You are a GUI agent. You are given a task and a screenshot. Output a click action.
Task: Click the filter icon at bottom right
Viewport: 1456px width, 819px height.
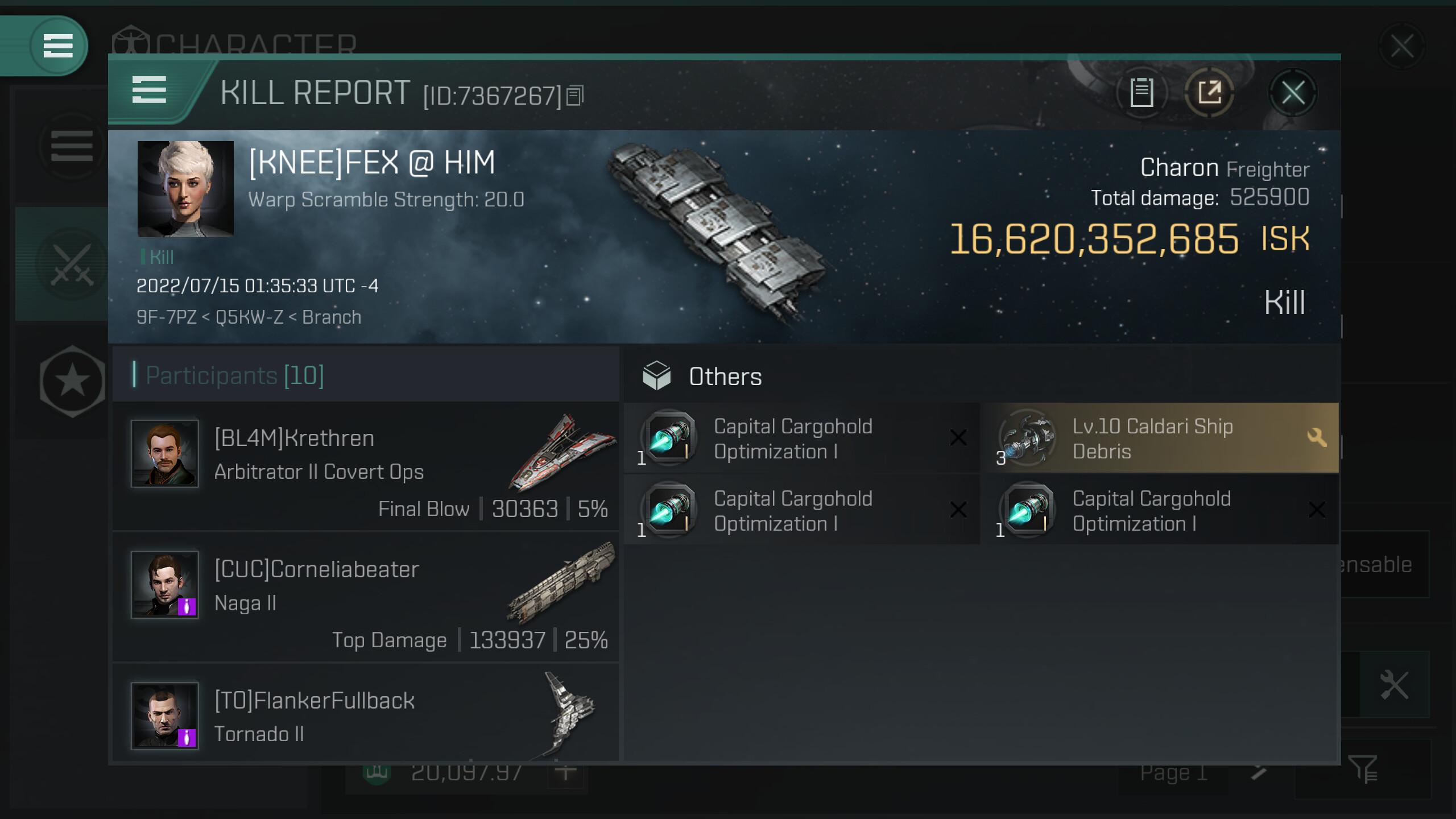click(x=1363, y=770)
